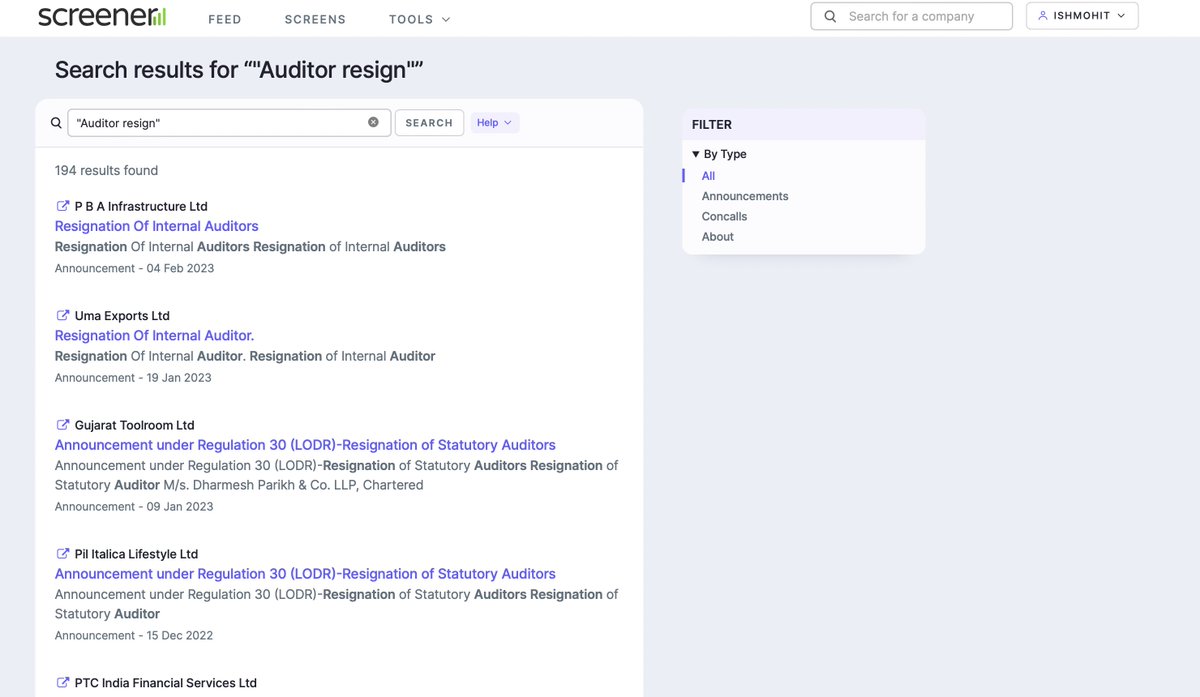This screenshot has height=697, width=1200.
Task: Click the Uma Exports result snippet text
Action: 245,356
